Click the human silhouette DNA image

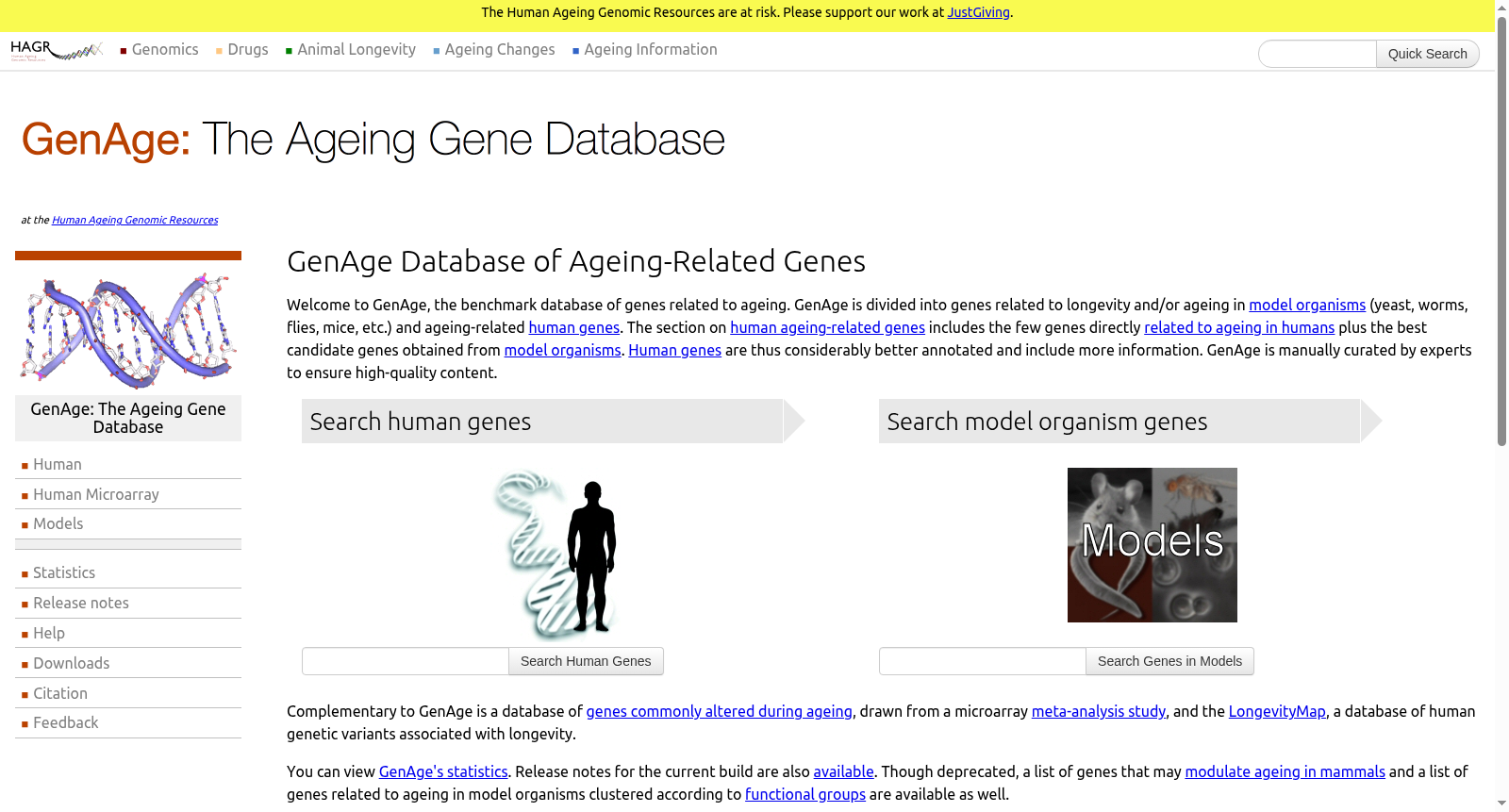555,555
